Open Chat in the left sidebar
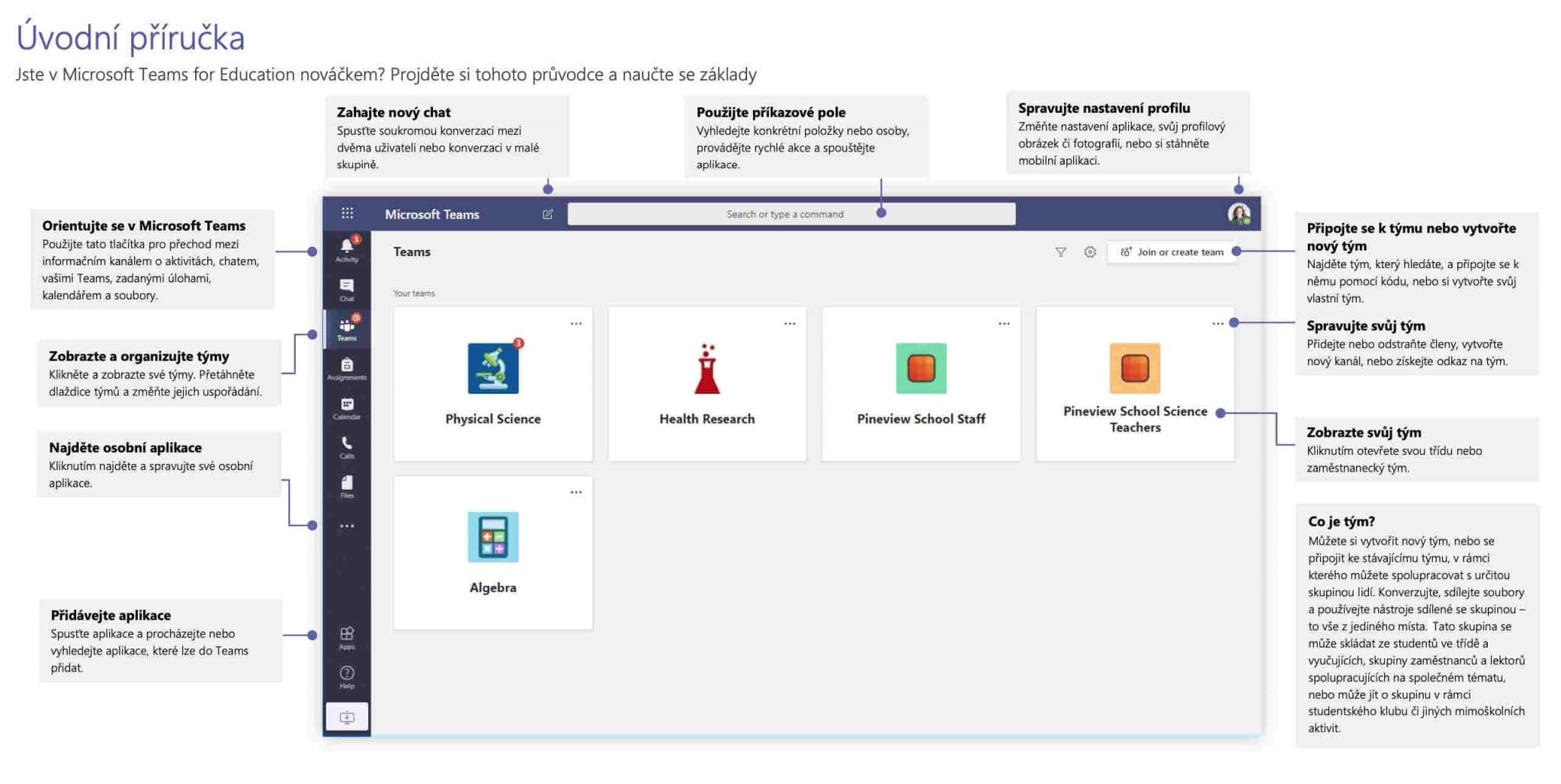 point(347,290)
